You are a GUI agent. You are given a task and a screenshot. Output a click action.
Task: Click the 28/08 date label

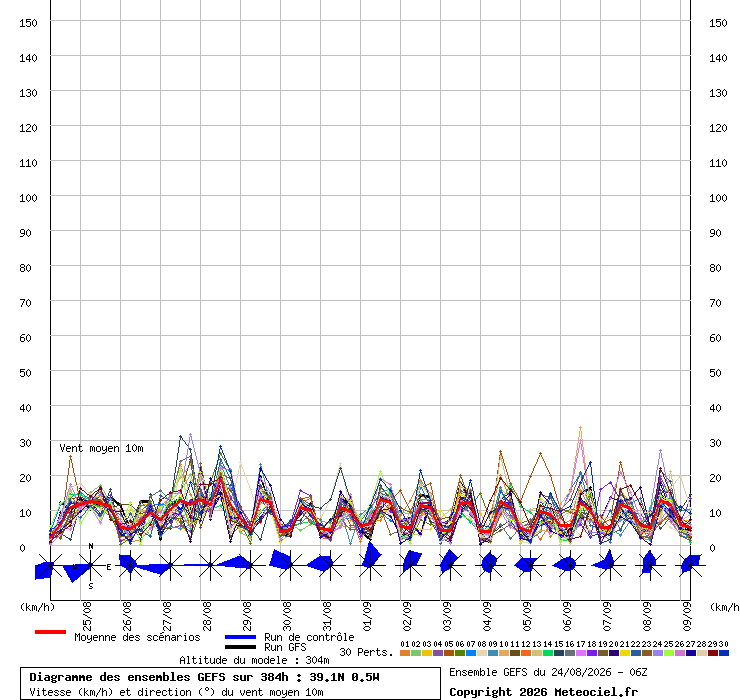click(x=207, y=616)
